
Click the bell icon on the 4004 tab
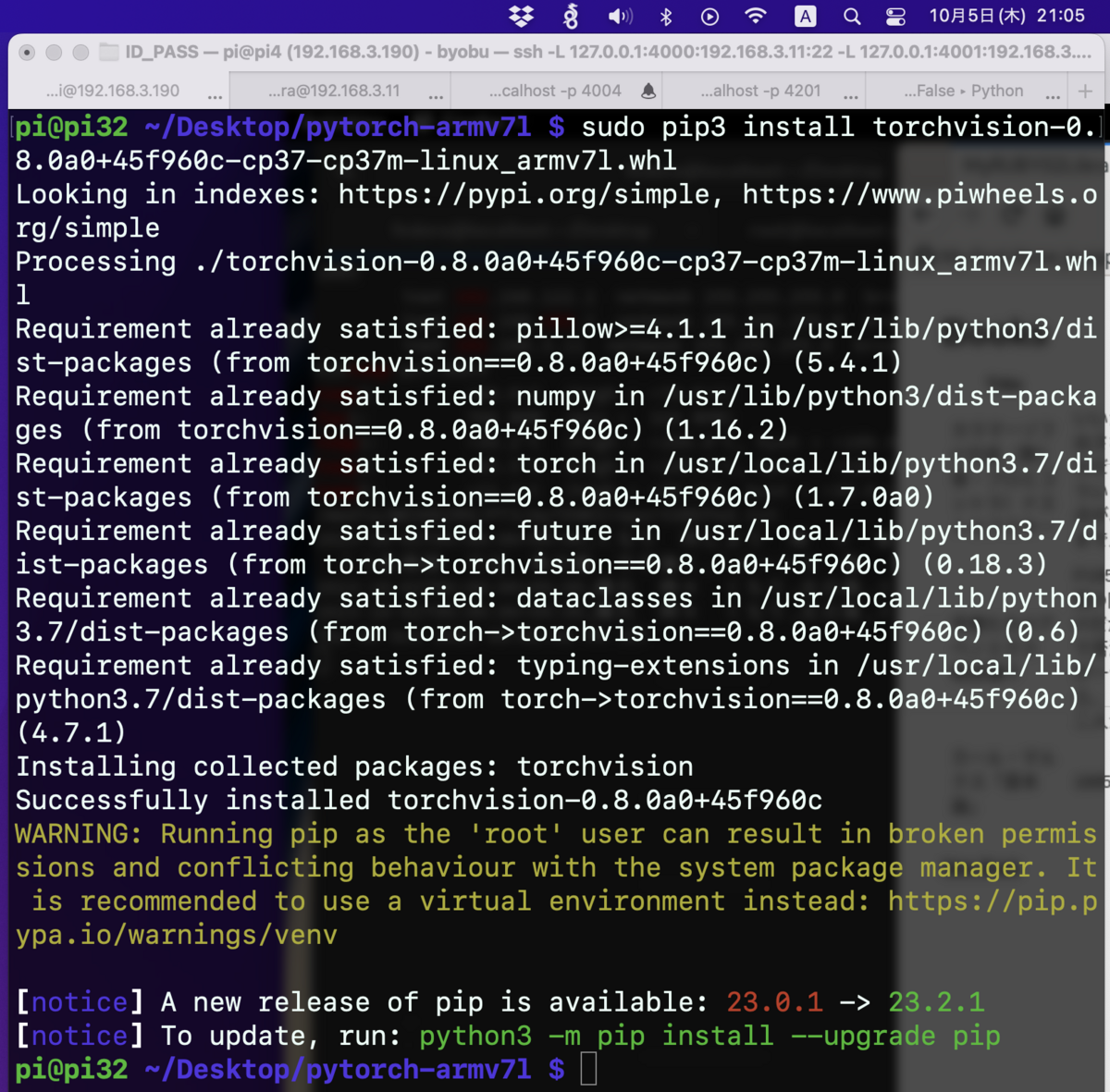tap(648, 91)
